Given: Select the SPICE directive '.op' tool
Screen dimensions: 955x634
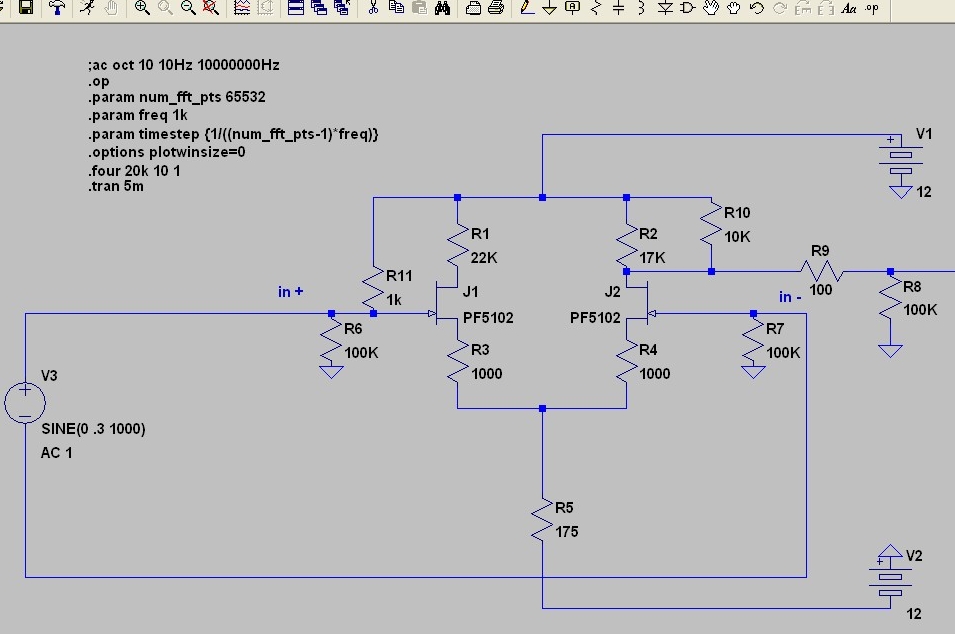Looking at the screenshot, I should (872, 7).
